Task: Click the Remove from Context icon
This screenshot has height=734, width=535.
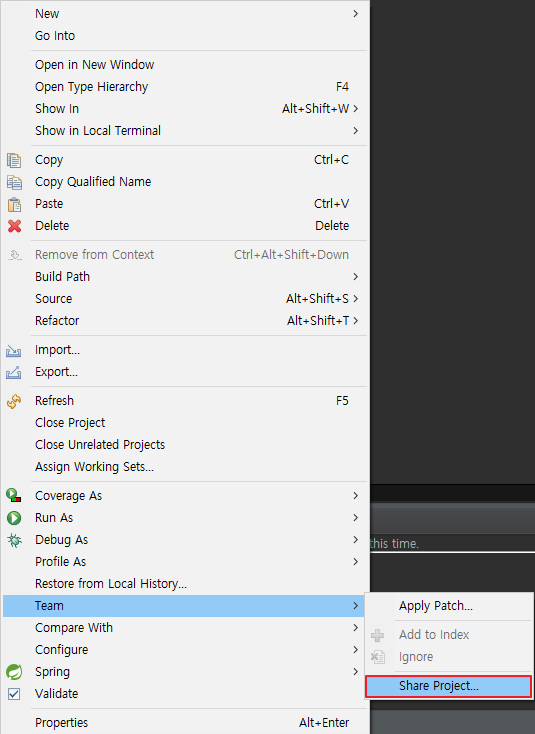Action: [15, 255]
